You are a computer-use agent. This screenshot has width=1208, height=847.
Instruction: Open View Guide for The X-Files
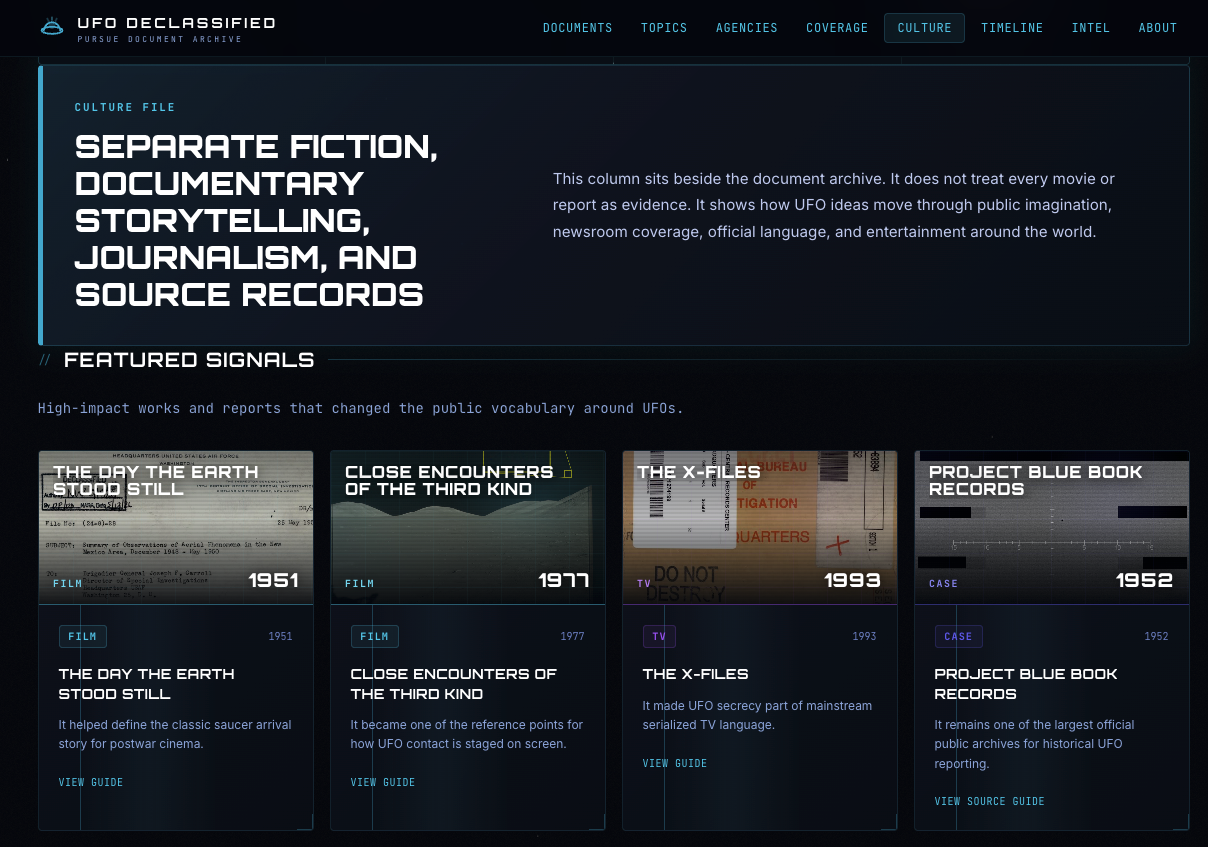(x=675, y=763)
